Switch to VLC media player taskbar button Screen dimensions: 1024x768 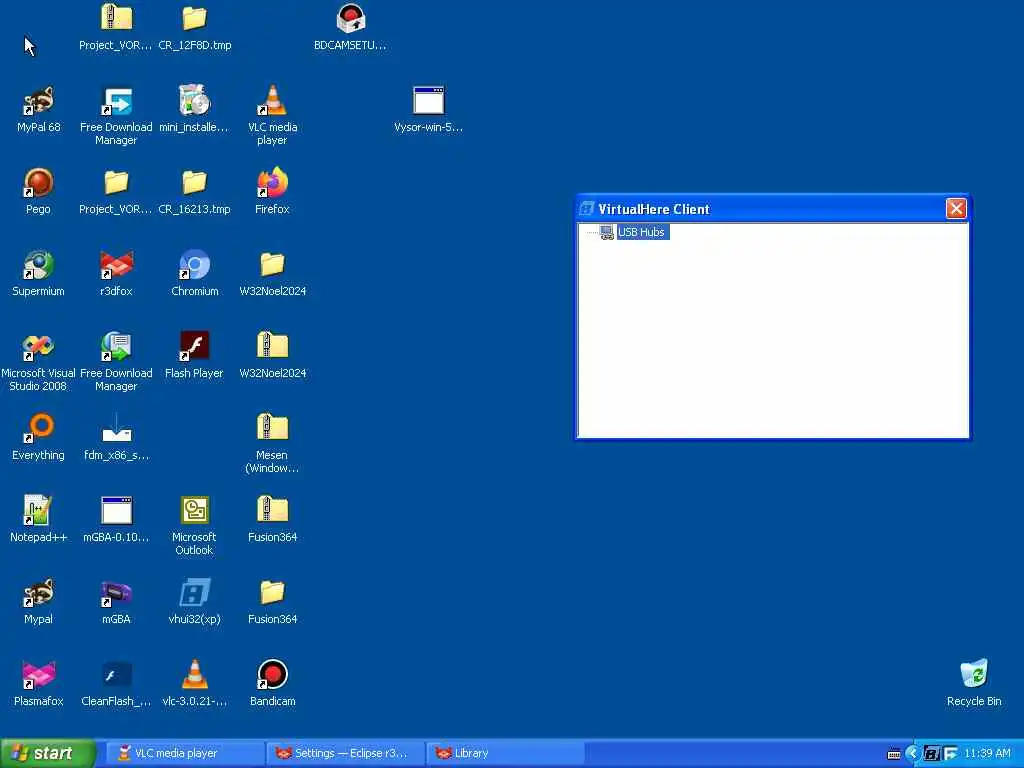pos(185,754)
